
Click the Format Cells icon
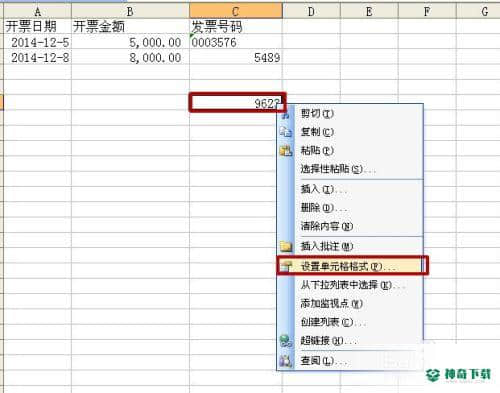coord(286,266)
